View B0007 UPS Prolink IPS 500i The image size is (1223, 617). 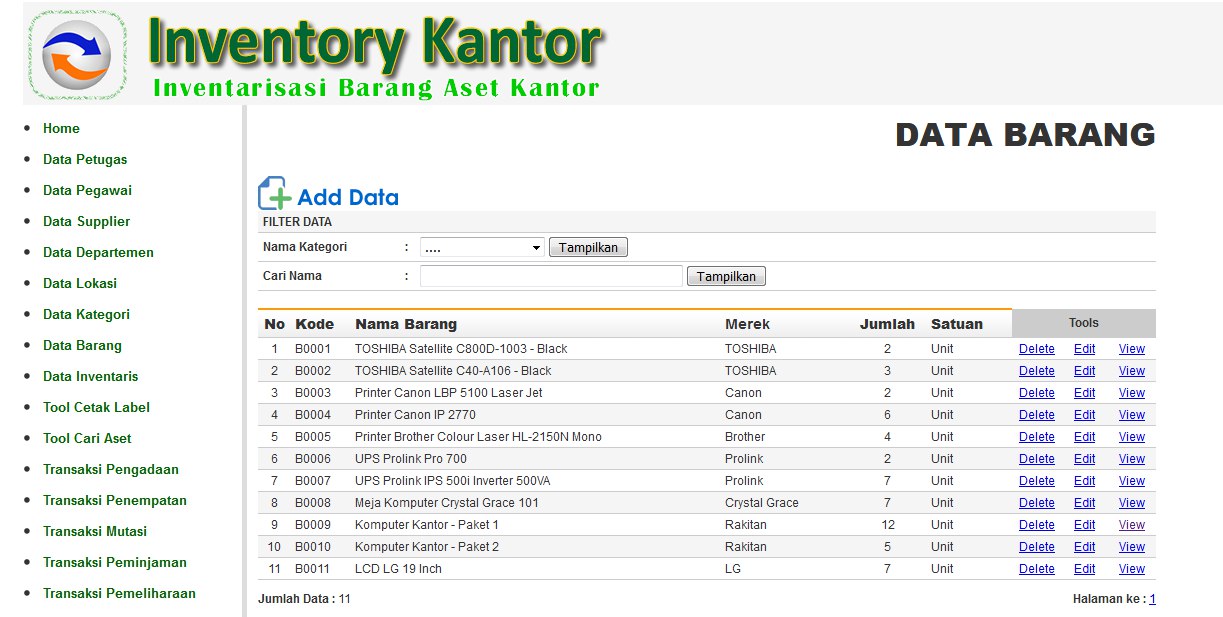tap(1132, 481)
